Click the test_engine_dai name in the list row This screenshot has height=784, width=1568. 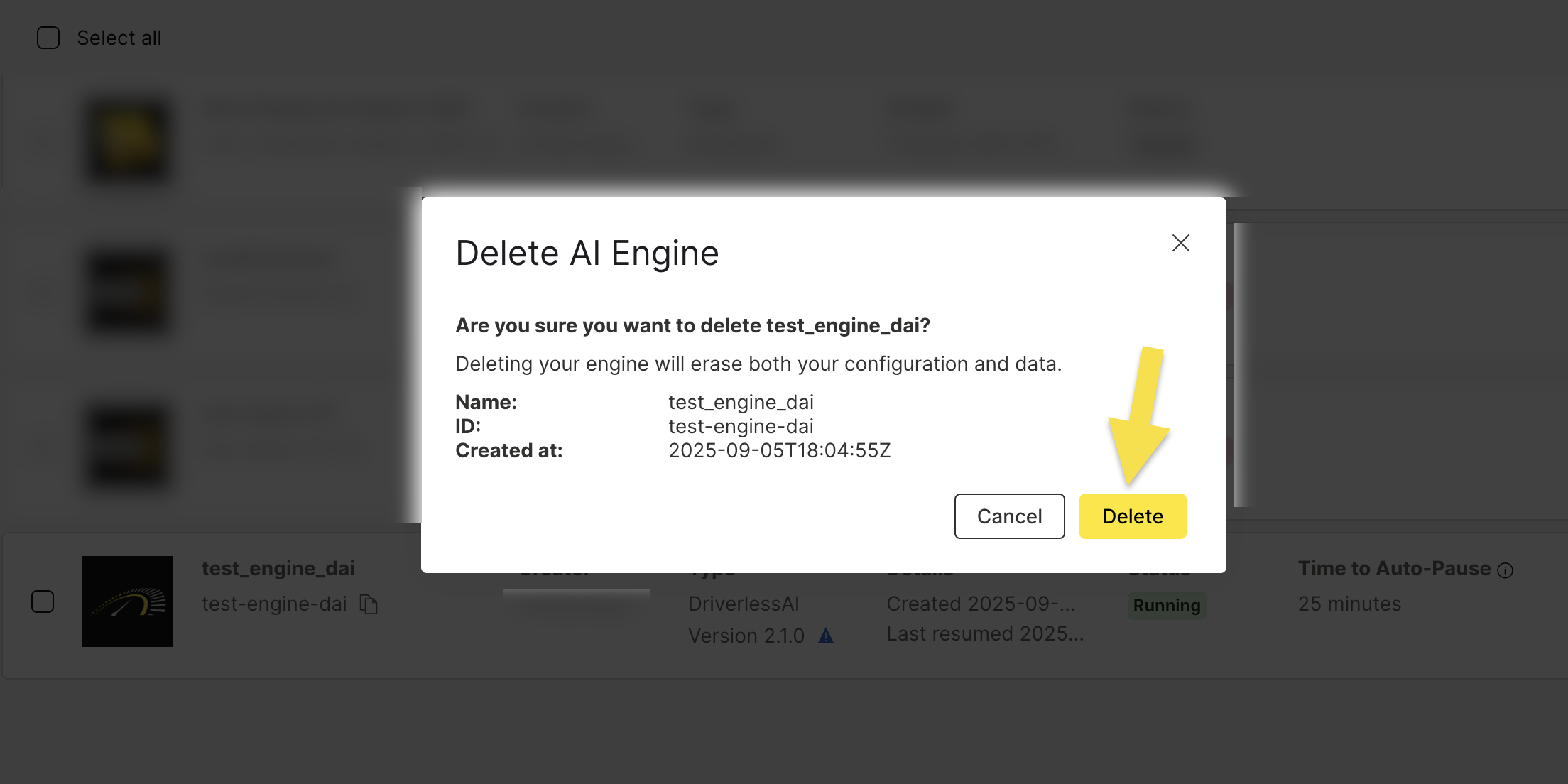pos(278,569)
